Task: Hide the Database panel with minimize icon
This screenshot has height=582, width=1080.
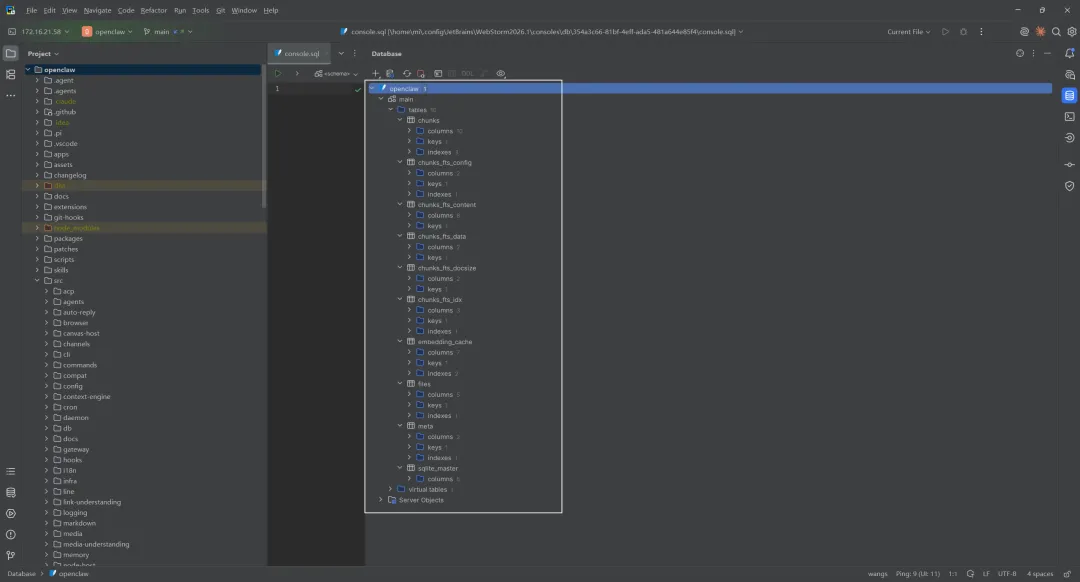Action: 1048,53
